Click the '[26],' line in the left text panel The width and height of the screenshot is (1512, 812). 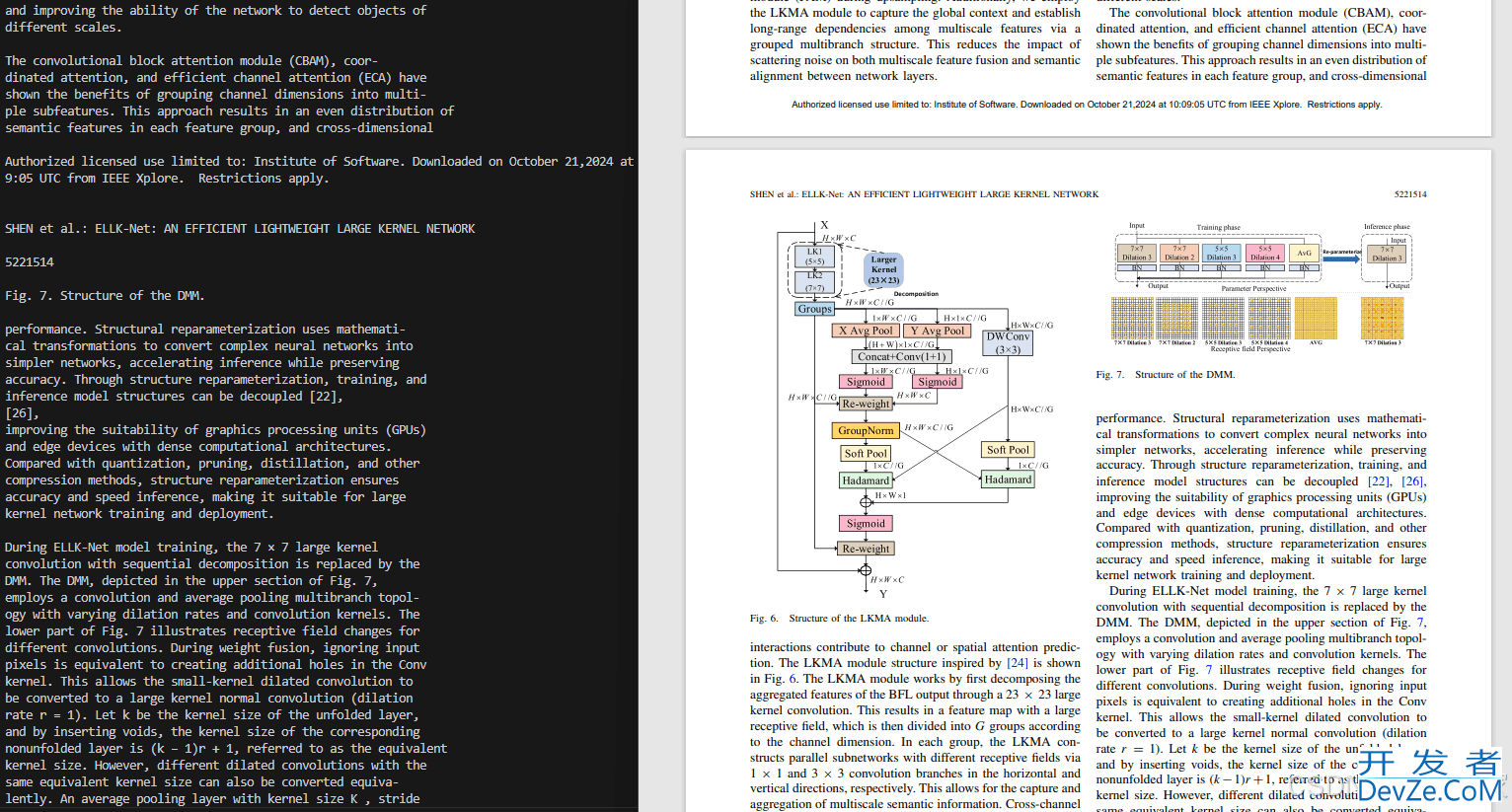[22, 413]
